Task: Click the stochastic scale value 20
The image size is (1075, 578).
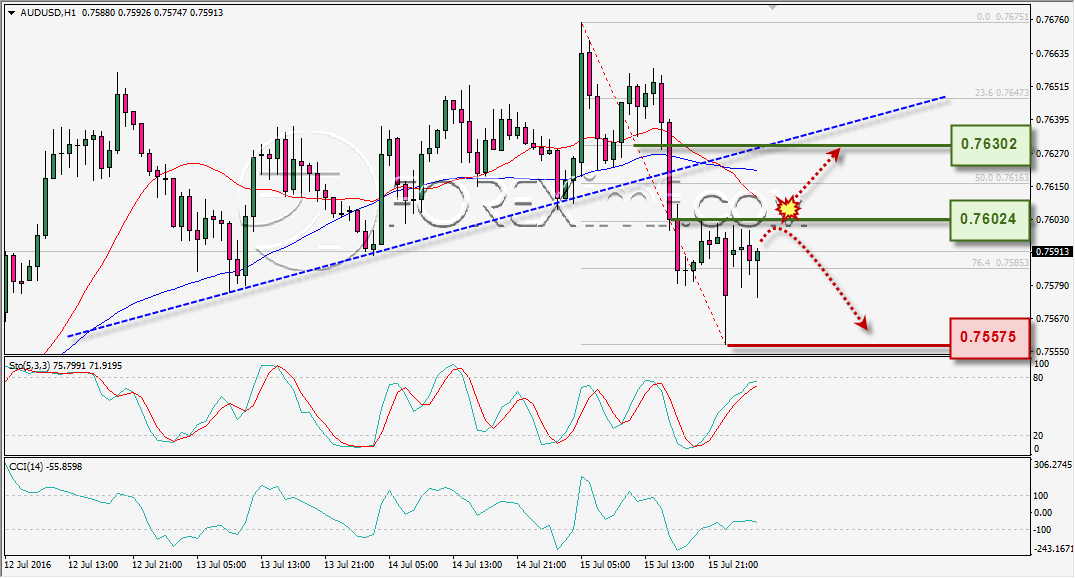Action: pos(1038,436)
